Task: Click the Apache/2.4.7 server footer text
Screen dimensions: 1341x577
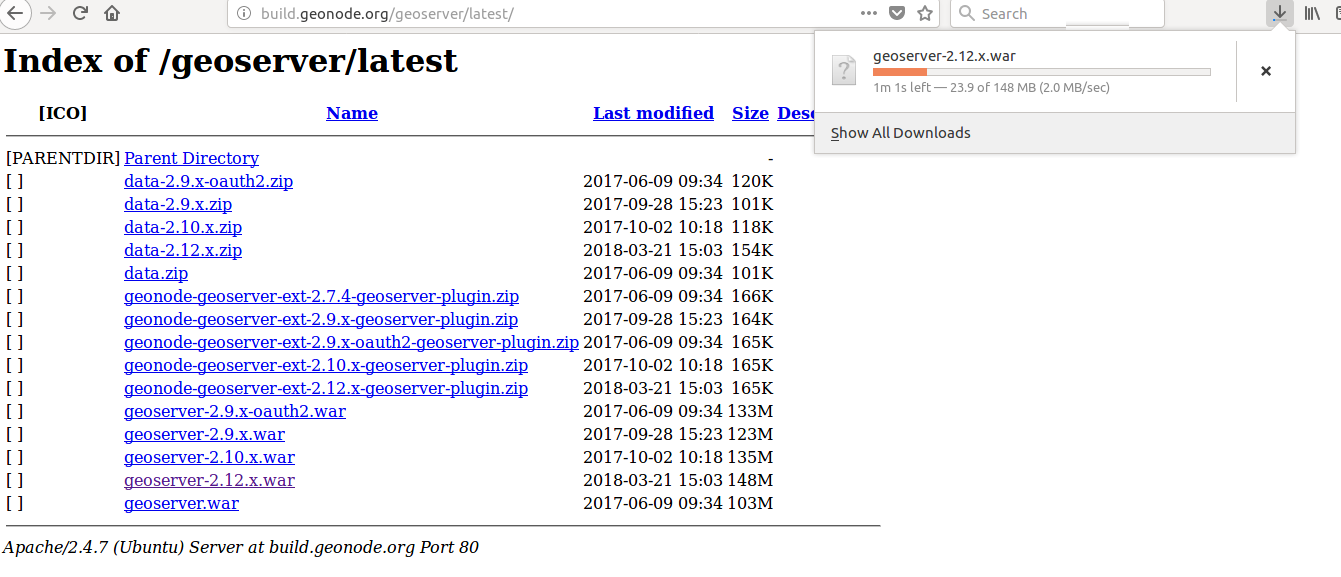Action: point(241,547)
